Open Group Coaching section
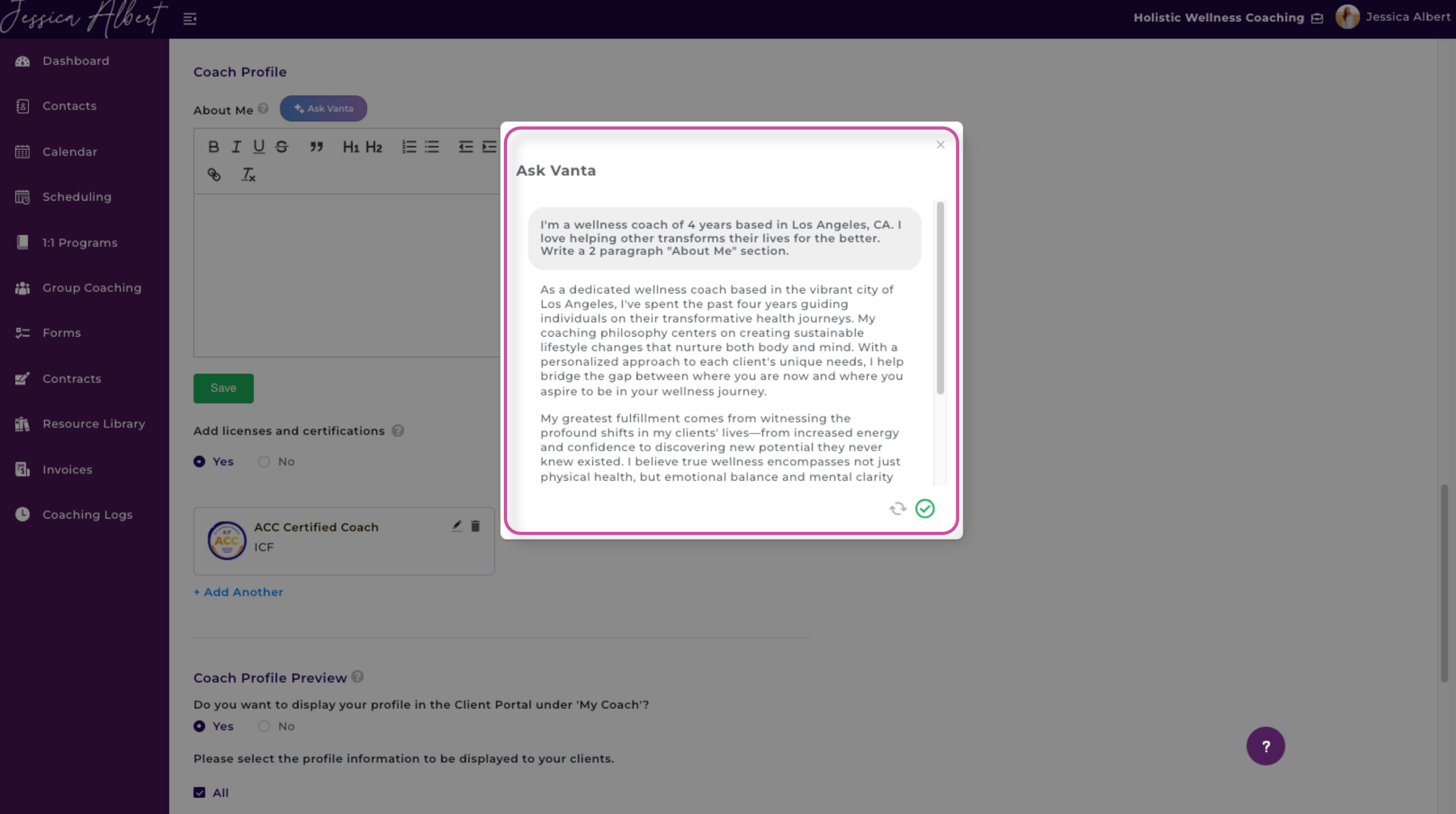The height and width of the screenshot is (814, 1456). (92, 288)
